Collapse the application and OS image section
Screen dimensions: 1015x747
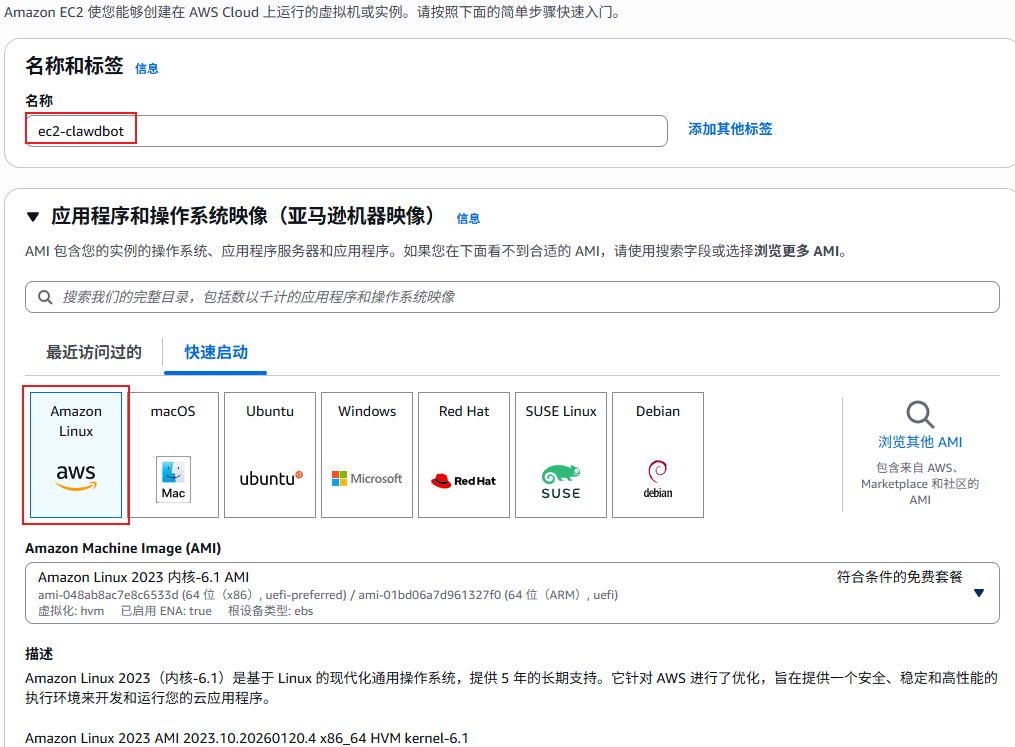tap(33, 217)
